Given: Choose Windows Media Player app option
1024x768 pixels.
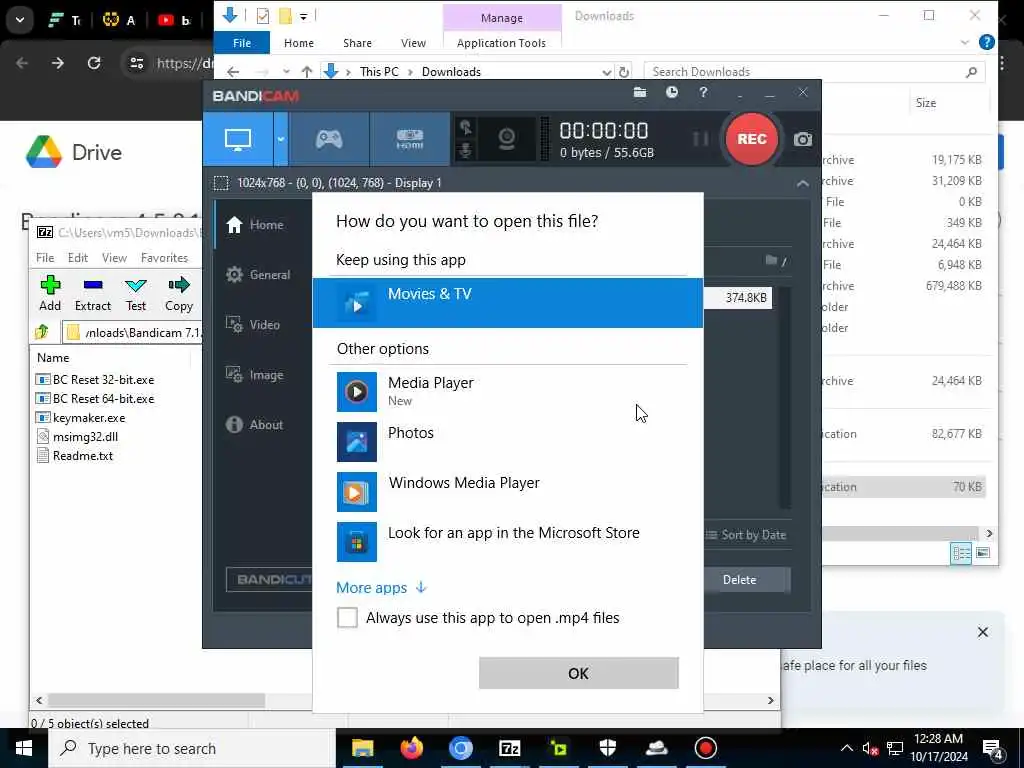Looking at the screenshot, I should pos(507,491).
